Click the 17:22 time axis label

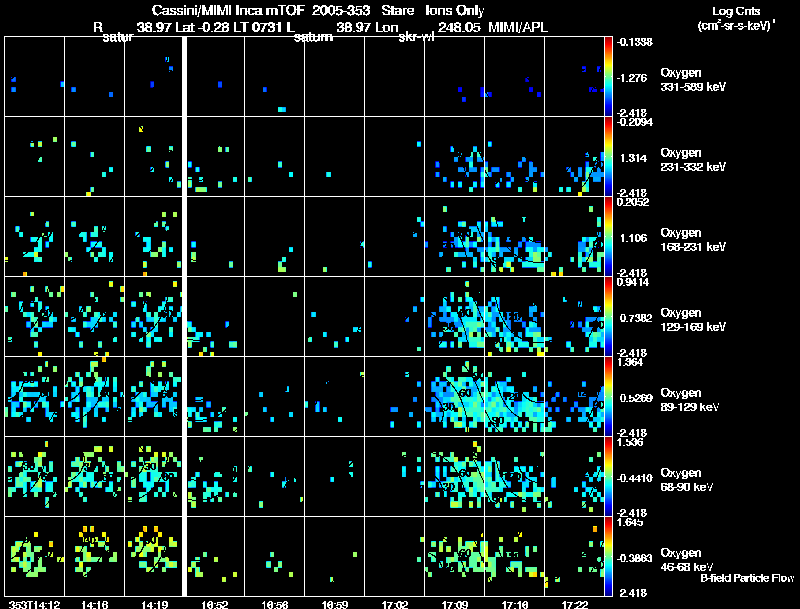pos(574,604)
